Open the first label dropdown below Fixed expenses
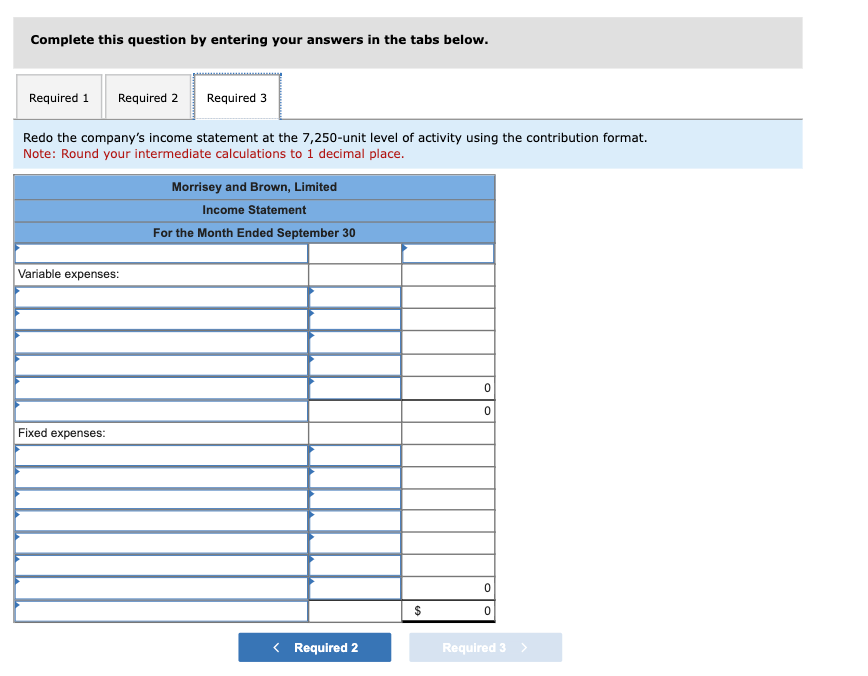This screenshot has height=676, width=868. (161, 455)
